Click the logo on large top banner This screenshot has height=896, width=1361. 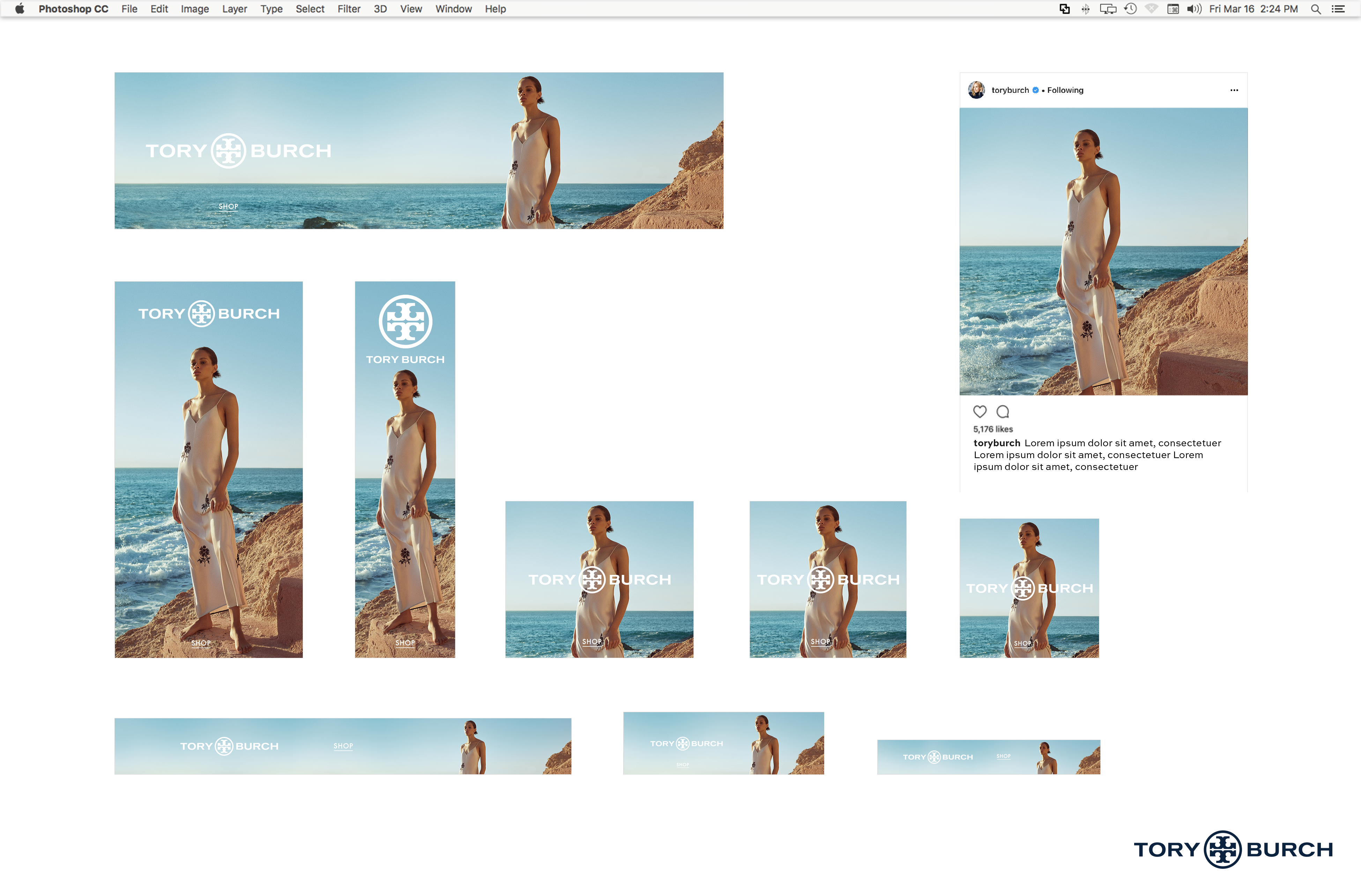click(238, 150)
